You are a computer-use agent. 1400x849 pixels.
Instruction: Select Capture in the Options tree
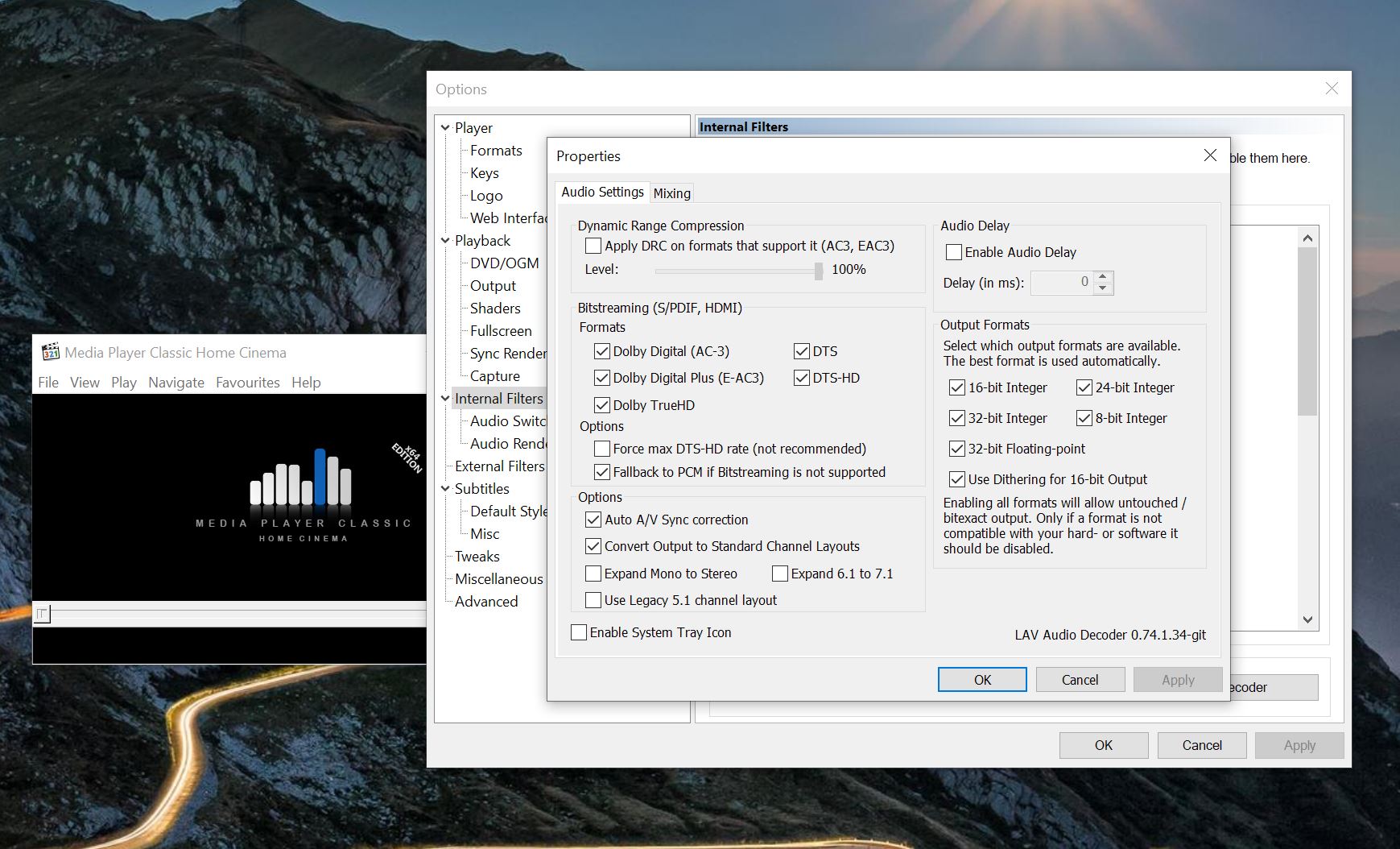[x=495, y=375]
